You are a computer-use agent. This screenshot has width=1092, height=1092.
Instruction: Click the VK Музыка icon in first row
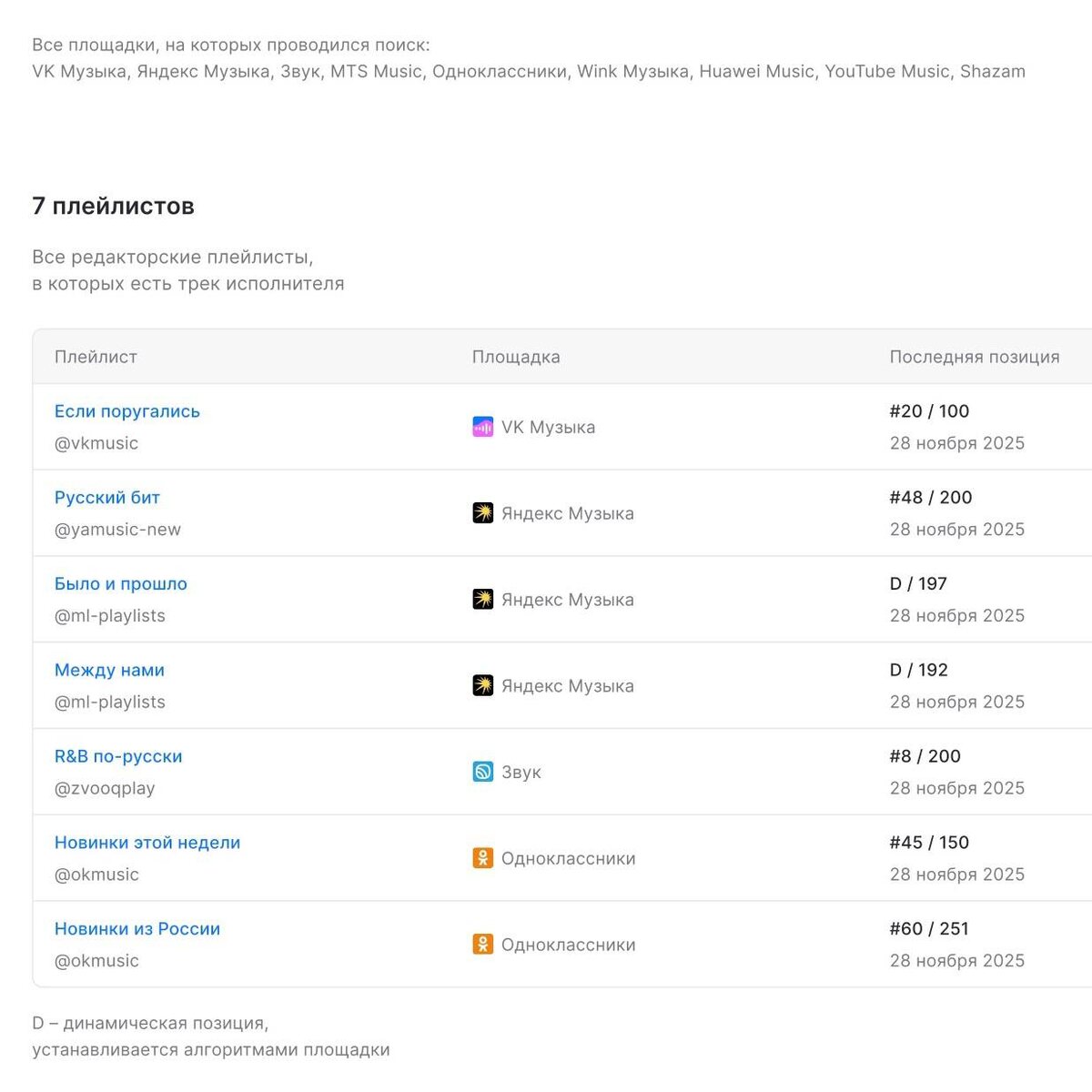pos(482,427)
